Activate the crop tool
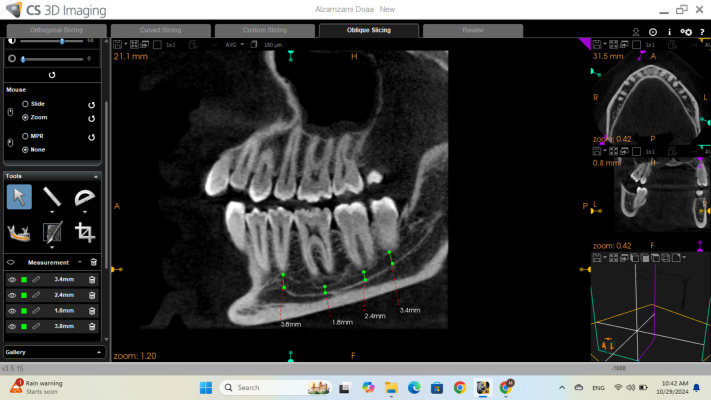The height and width of the screenshot is (400, 711). 84,232
